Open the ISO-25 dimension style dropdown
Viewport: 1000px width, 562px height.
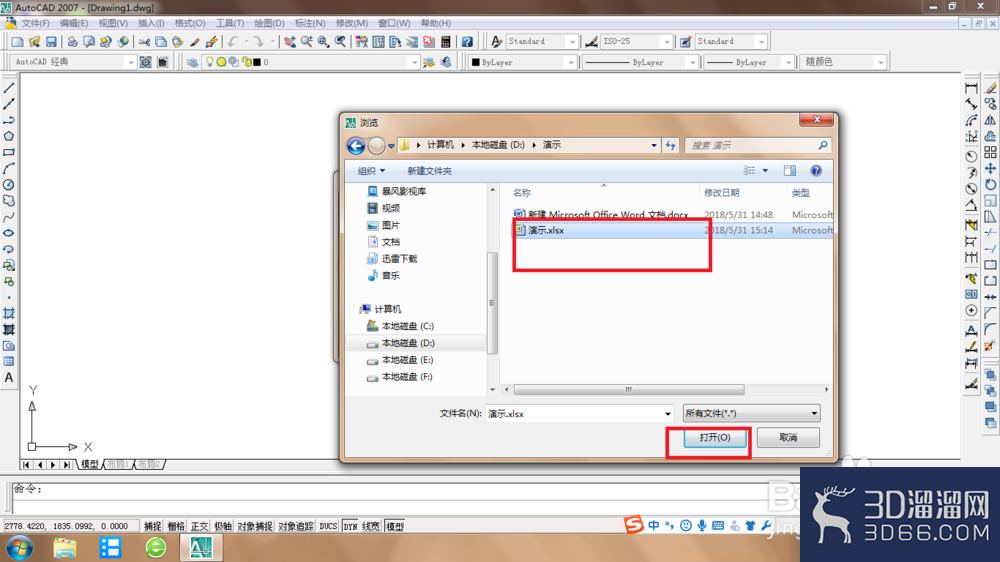(666, 41)
